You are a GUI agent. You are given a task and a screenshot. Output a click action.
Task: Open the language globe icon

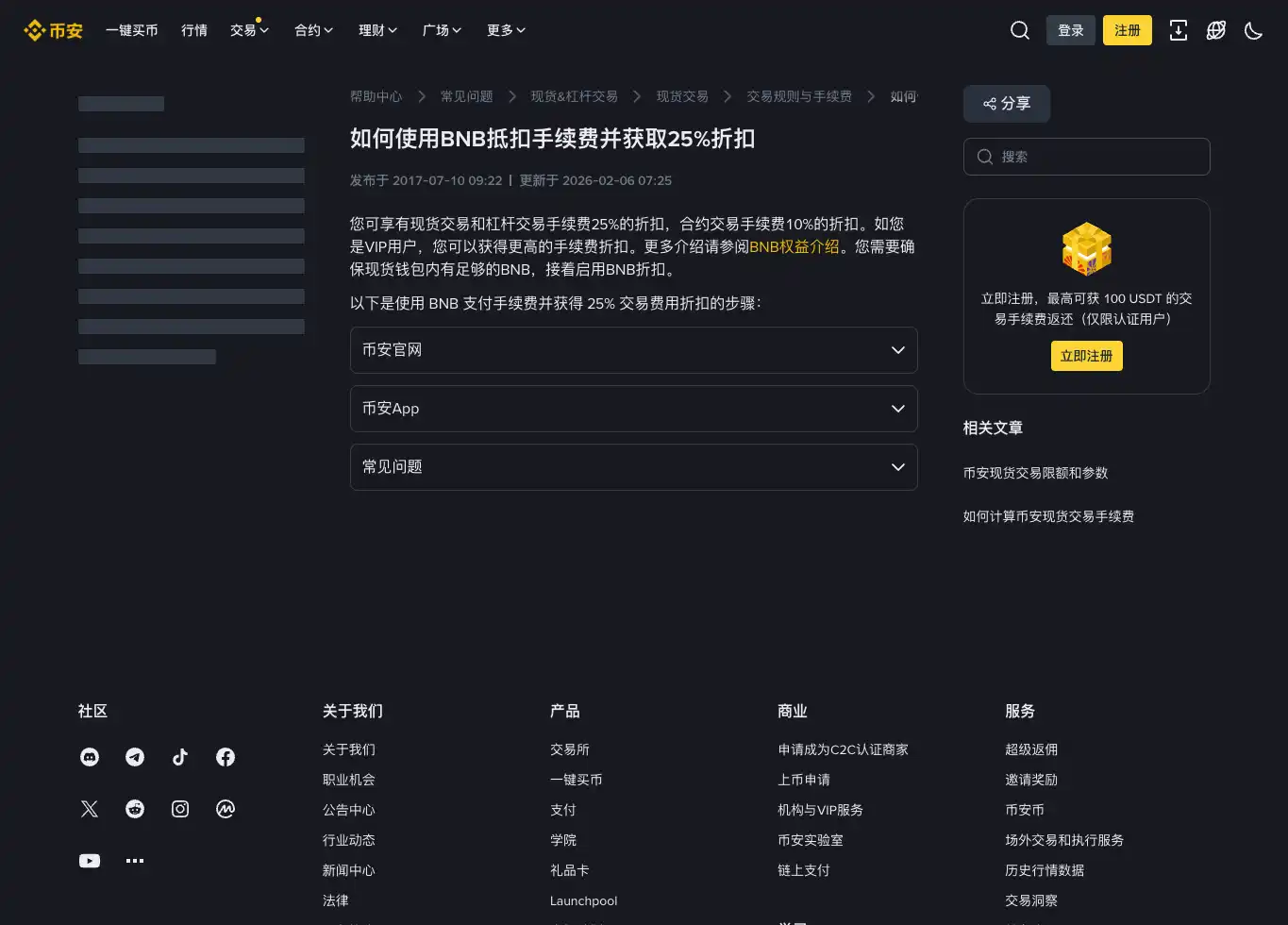coord(1216,30)
